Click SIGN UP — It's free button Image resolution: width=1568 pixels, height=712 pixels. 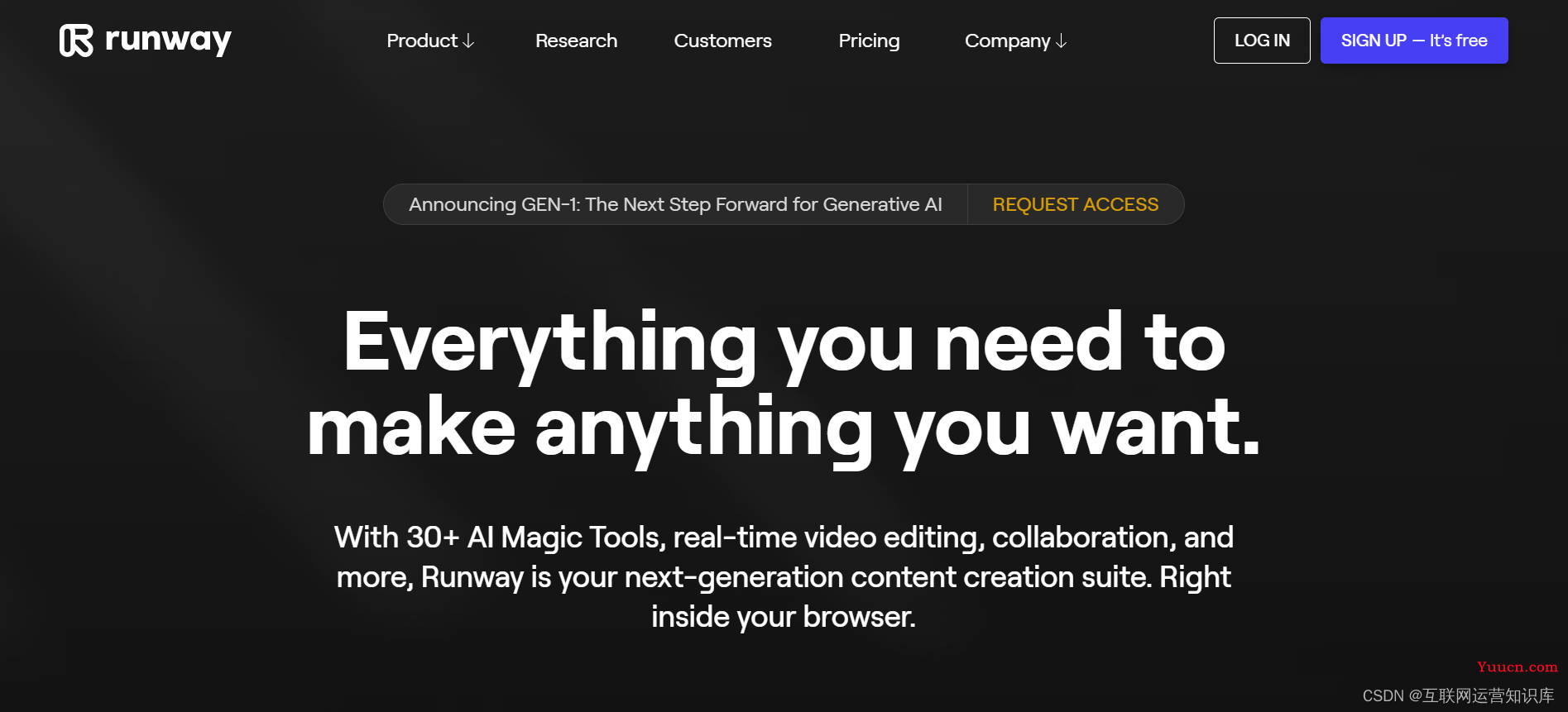tap(1414, 41)
